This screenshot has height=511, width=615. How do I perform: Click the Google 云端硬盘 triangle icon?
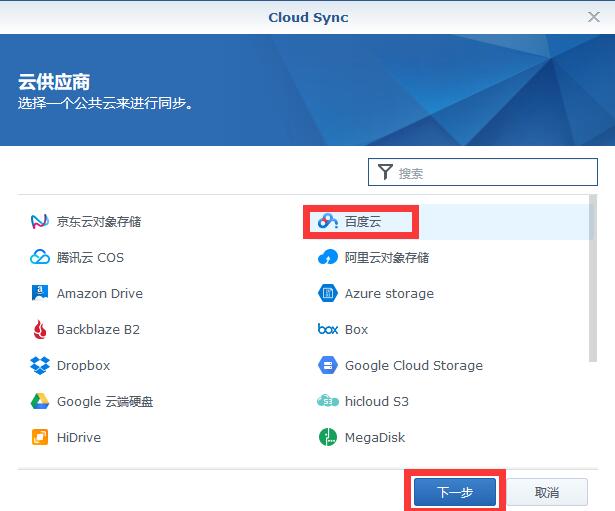point(40,401)
